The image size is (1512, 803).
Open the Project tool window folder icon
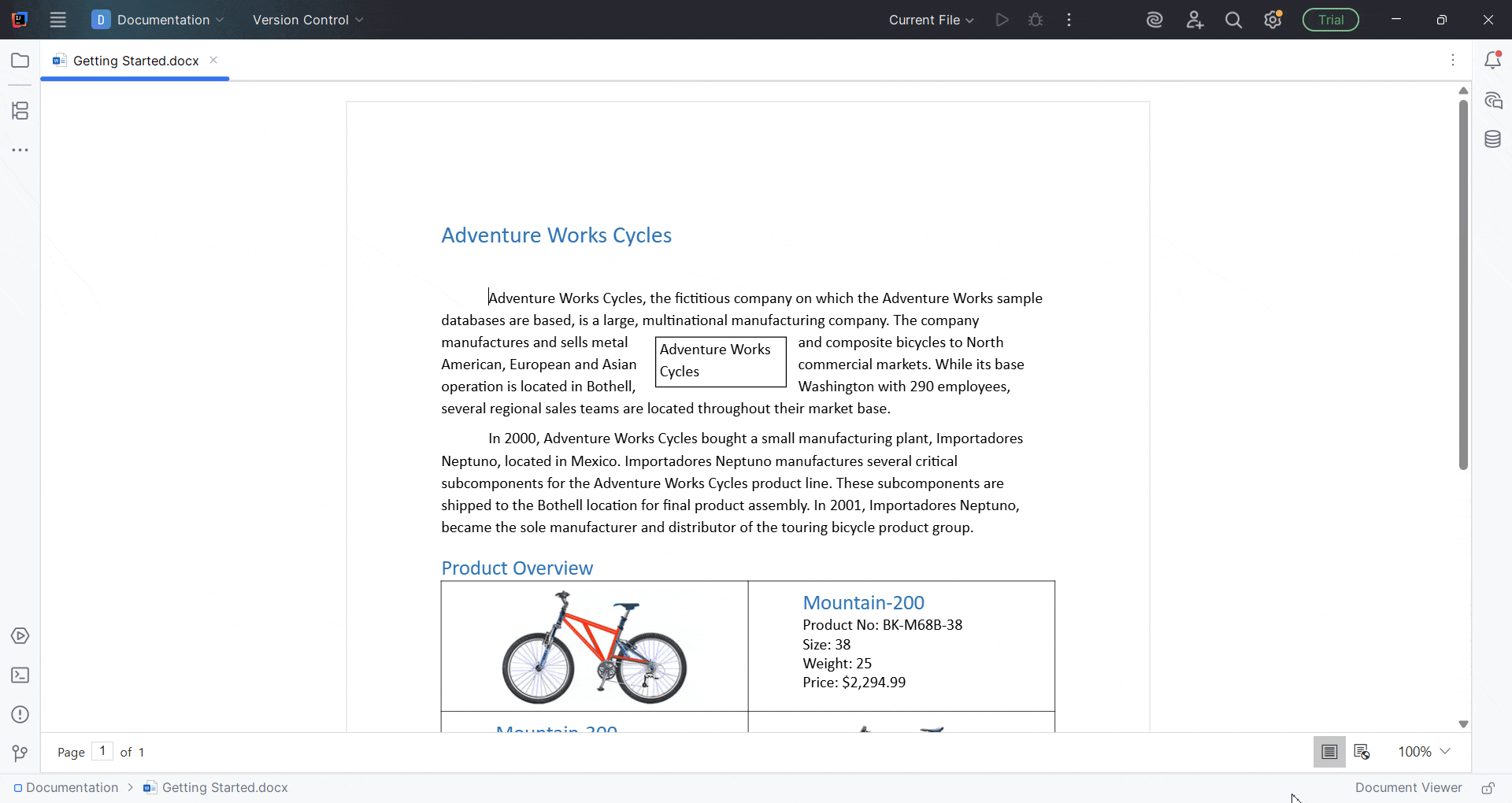(x=20, y=61)
